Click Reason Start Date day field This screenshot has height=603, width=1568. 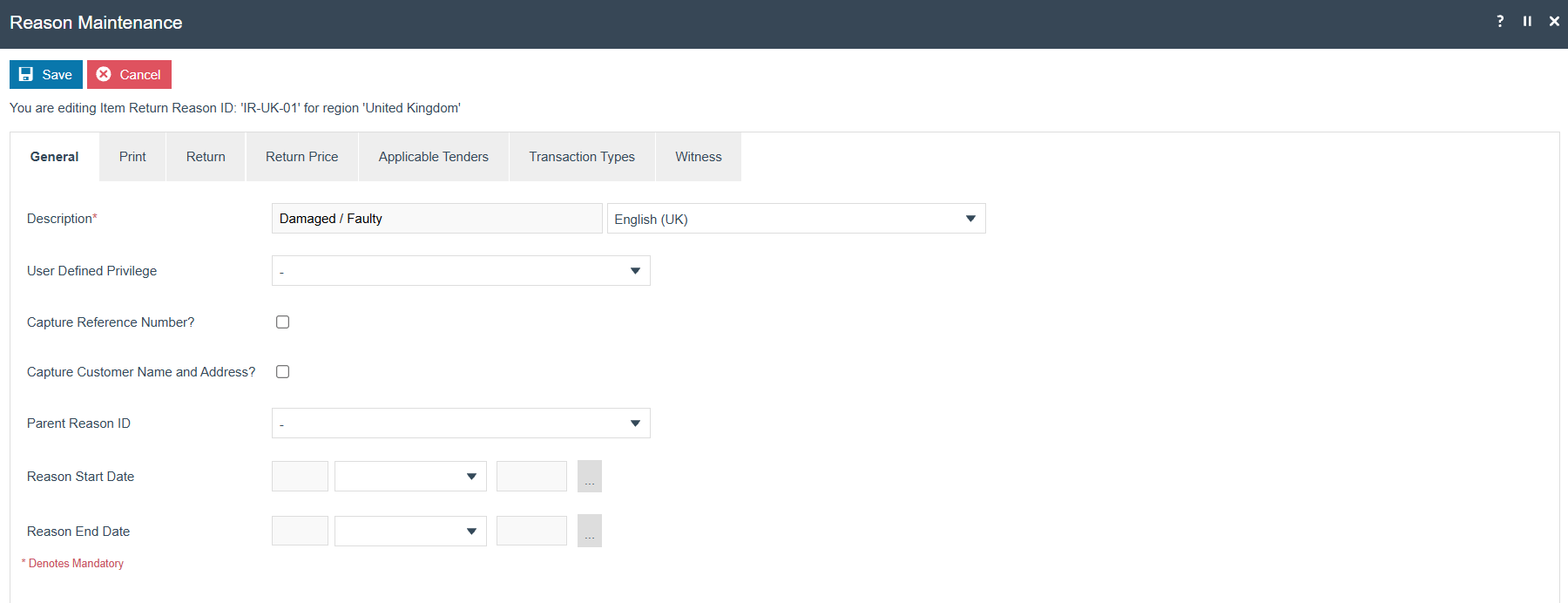(300, 477)
